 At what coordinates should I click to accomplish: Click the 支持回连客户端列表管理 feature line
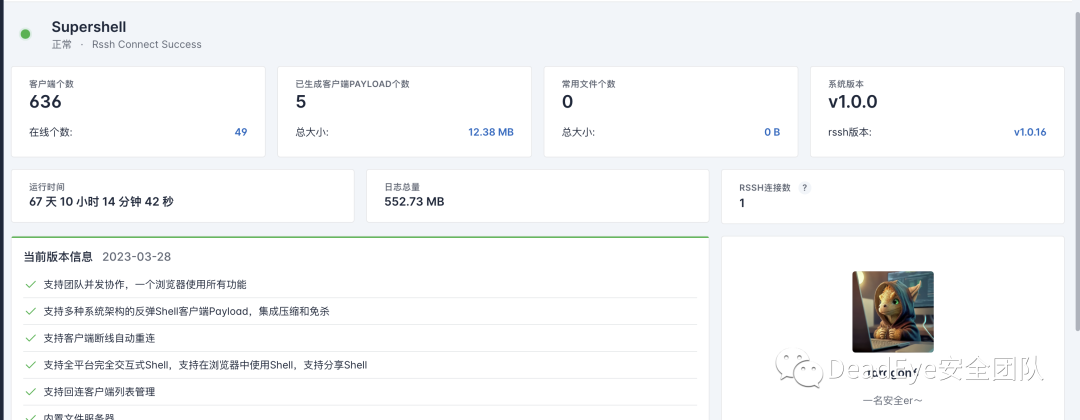(x=99, y=392)
